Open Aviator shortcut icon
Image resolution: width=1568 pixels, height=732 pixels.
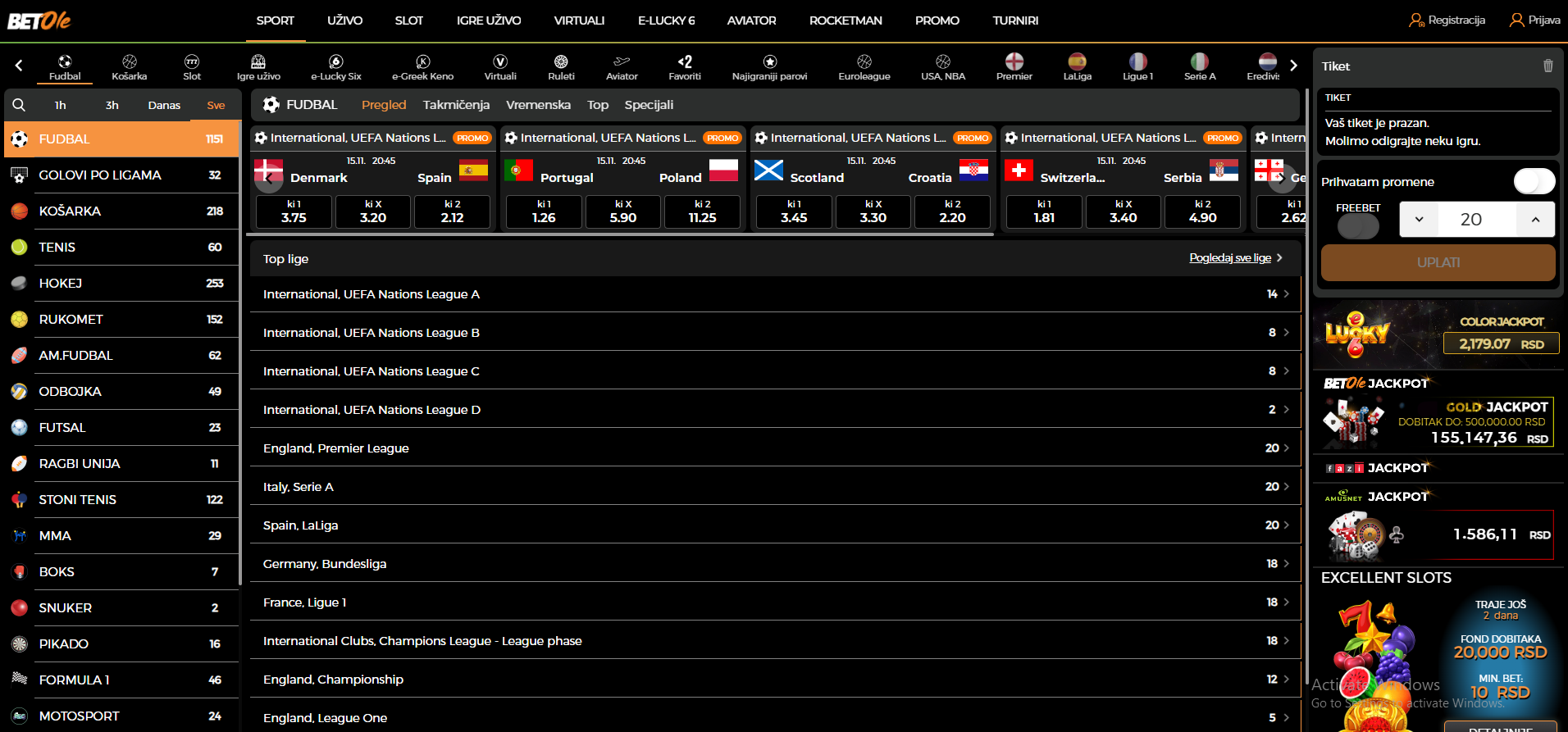(x=622, y=61)
